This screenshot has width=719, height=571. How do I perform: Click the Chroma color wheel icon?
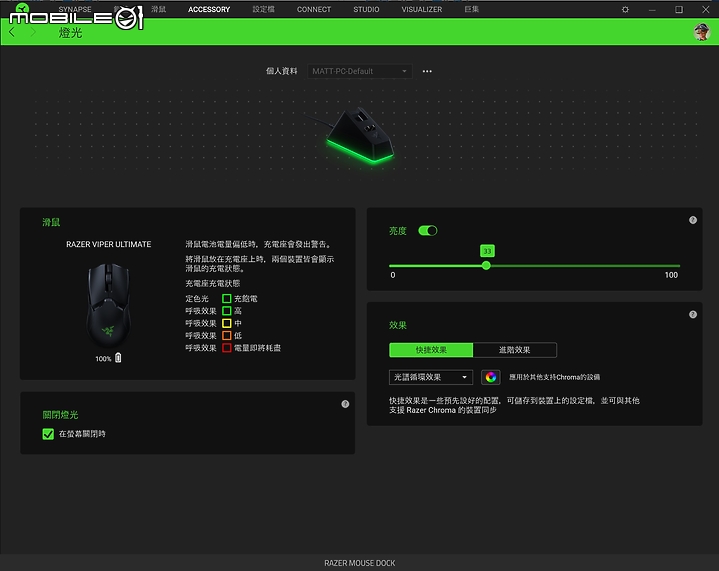(490, 377)
